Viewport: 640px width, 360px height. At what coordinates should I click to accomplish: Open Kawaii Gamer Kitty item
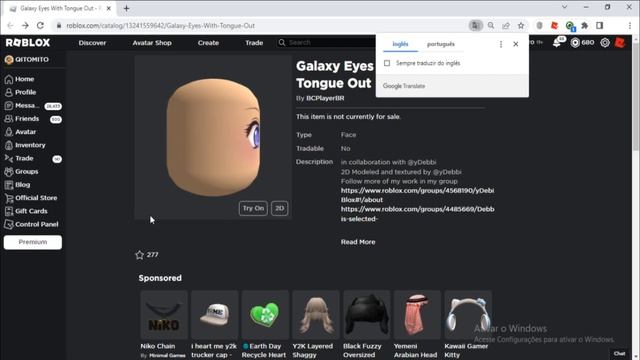(x=468, y=324)
